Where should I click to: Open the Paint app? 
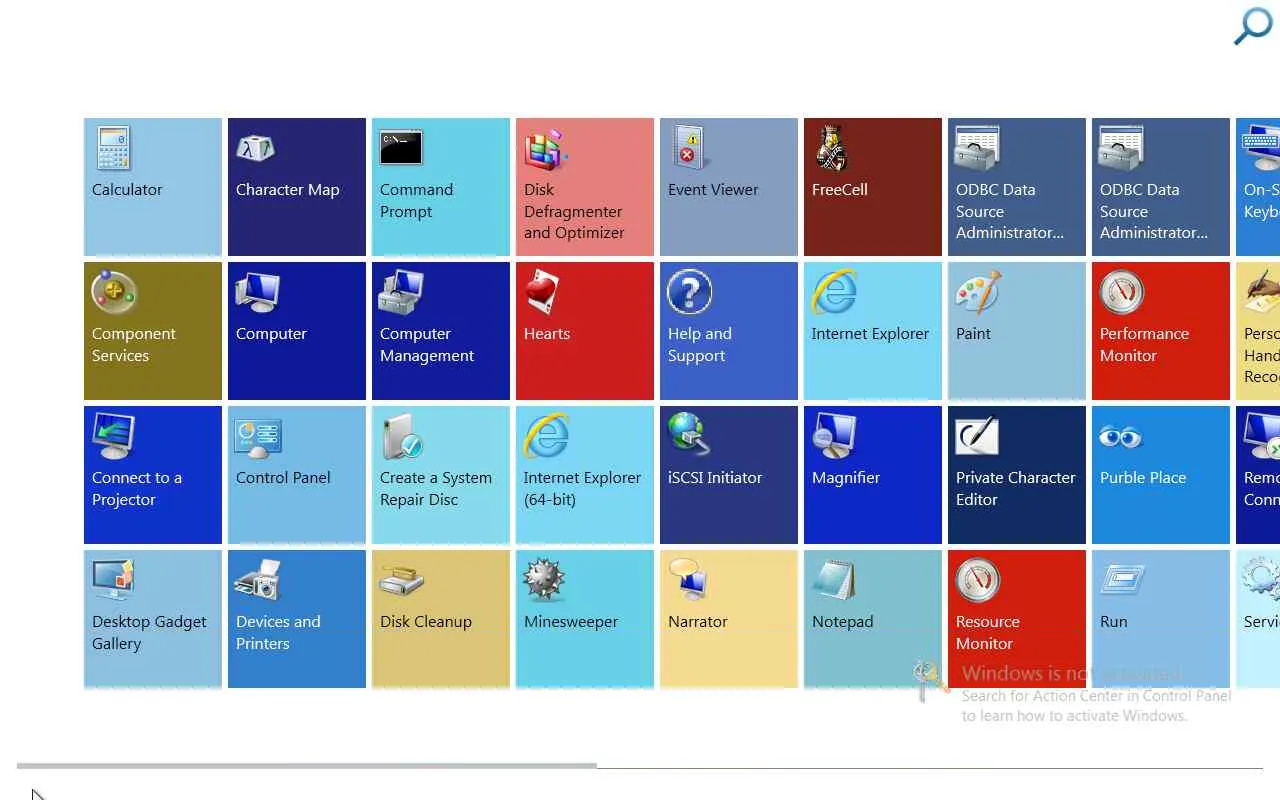tap(1017, 331)
